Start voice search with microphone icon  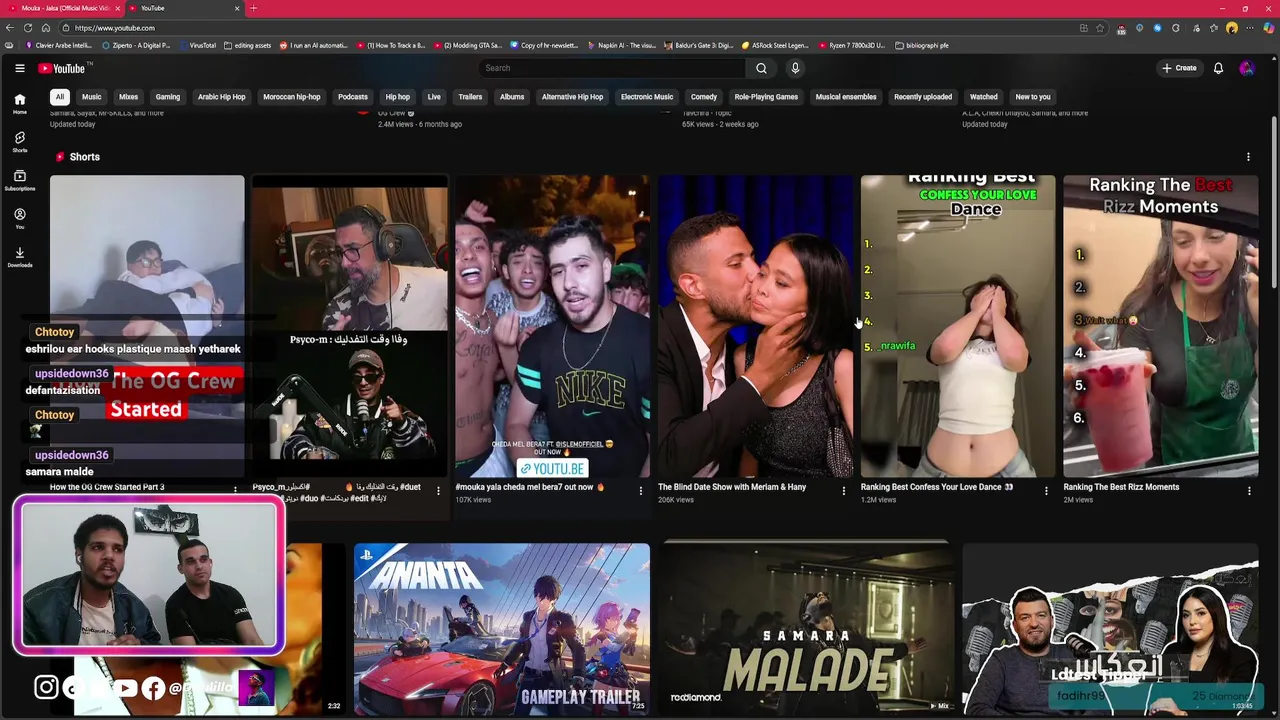click(x=795, y=68)
